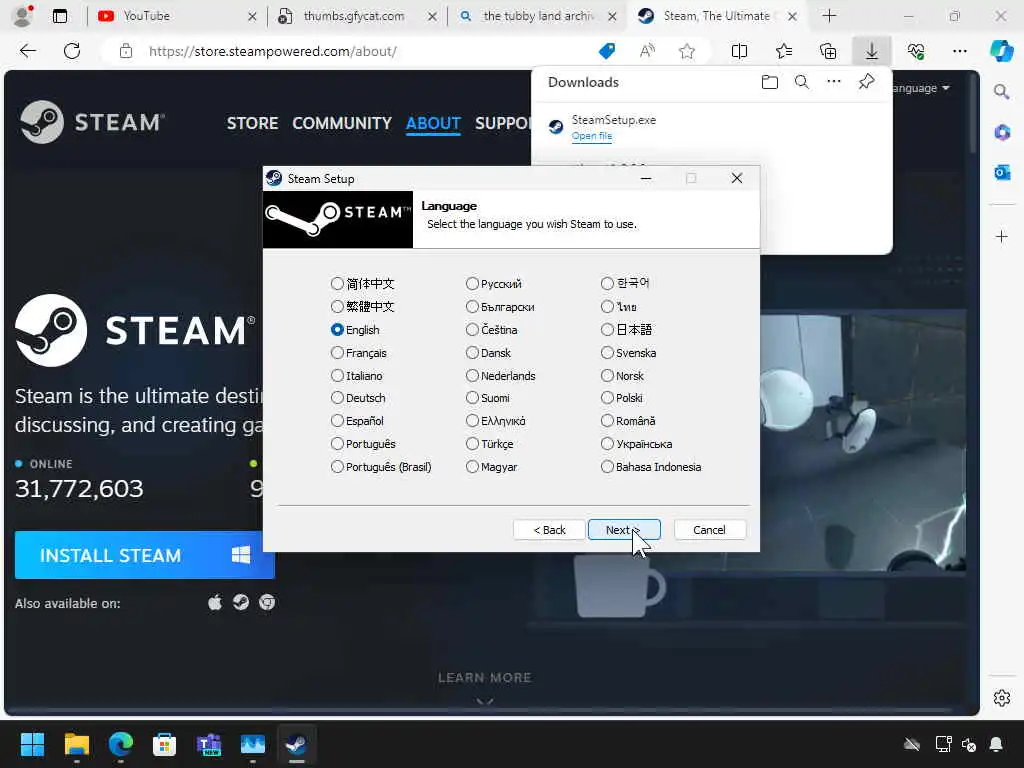Pin the Downloads panel
Viewport: 1024px width, 768px height.
tap(866, 82)
